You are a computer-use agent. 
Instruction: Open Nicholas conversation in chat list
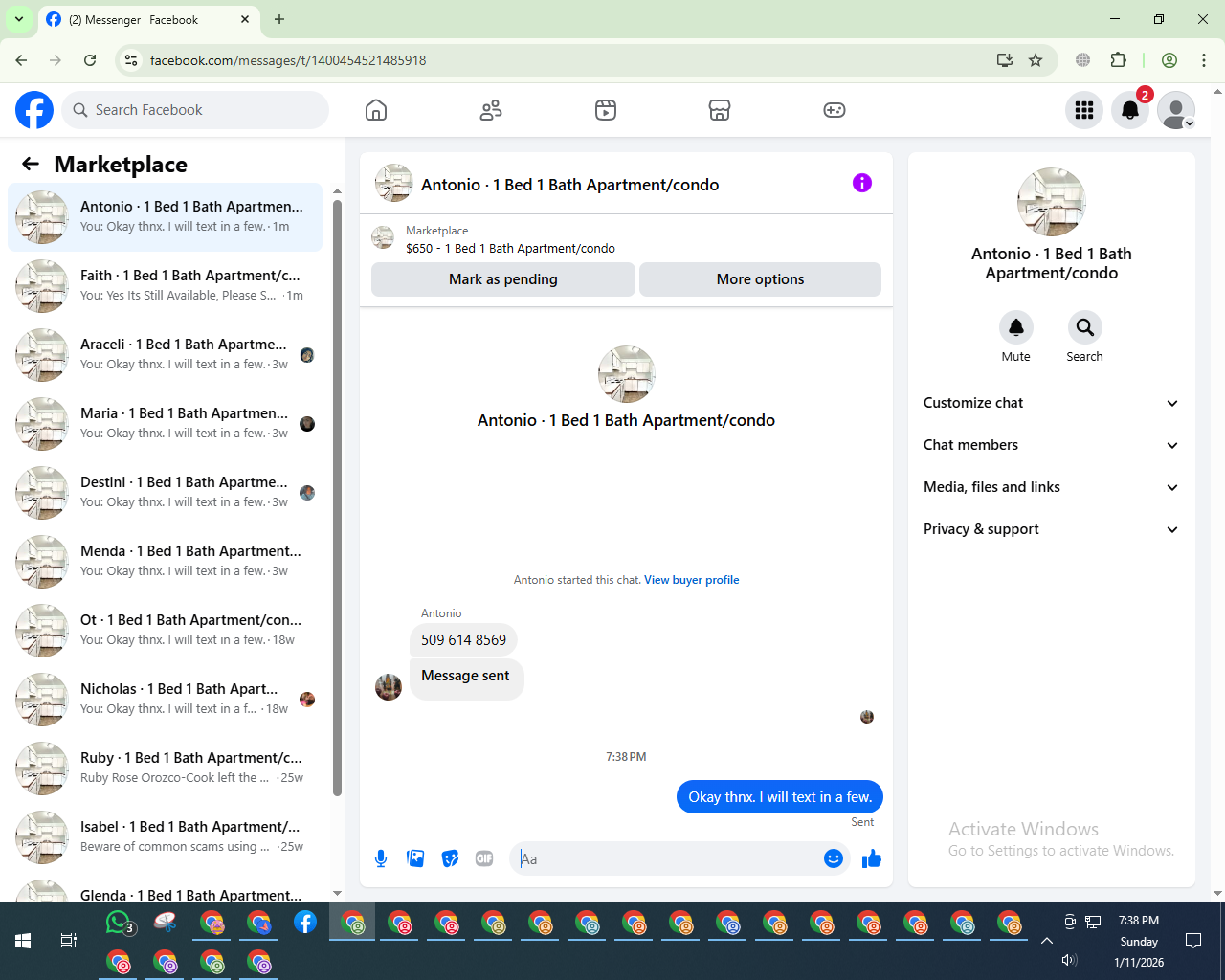click(165, 700)
